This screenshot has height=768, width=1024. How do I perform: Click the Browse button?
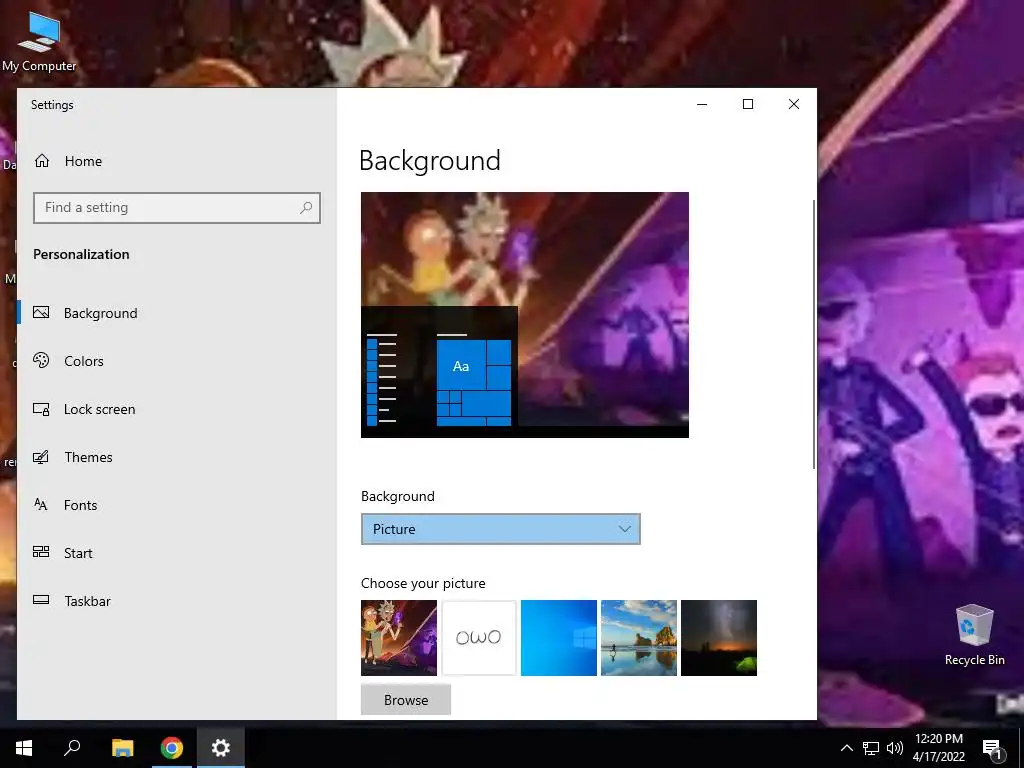coord(406,700)
